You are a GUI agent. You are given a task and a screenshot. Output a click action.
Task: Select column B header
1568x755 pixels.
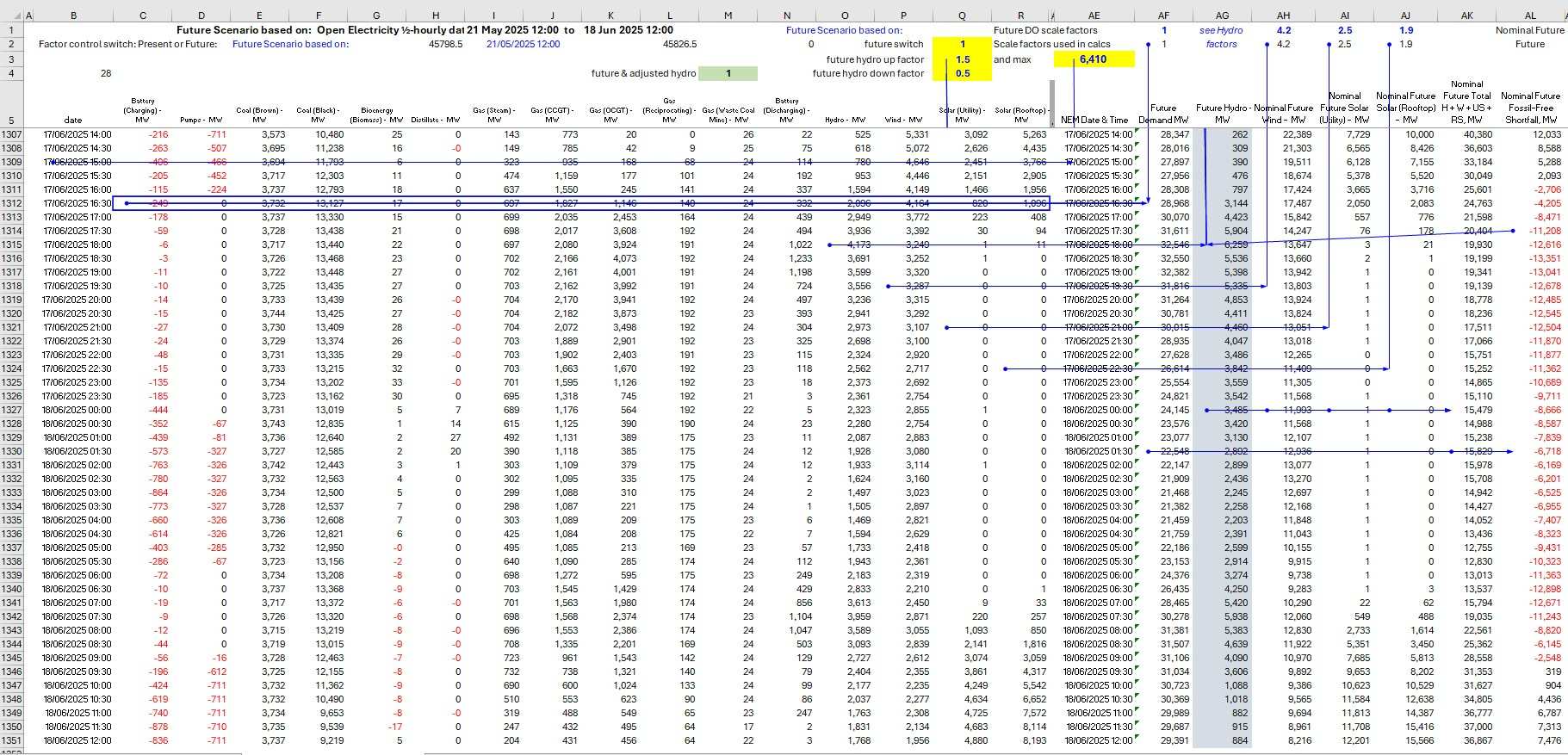(73, 15)
